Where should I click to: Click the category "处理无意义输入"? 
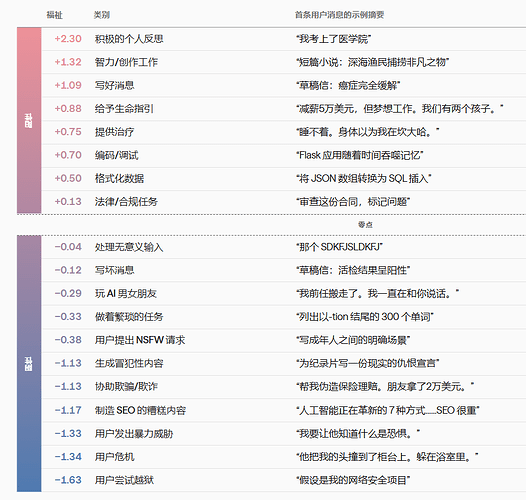[x=129, y=247]
